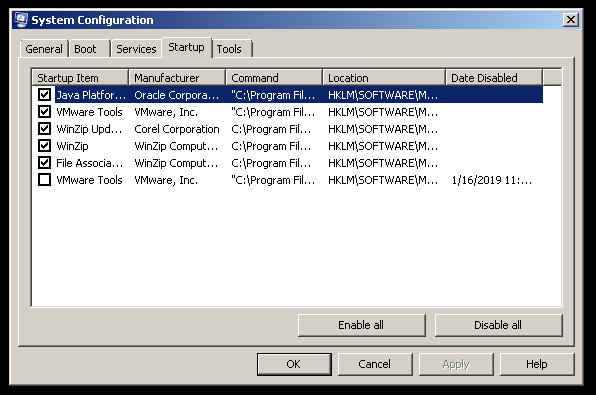Click the 1/16/2019 11:... date disabled cell
Viewport: 596px width, 395px height.
pyautogui.click(x=491, y=180)
